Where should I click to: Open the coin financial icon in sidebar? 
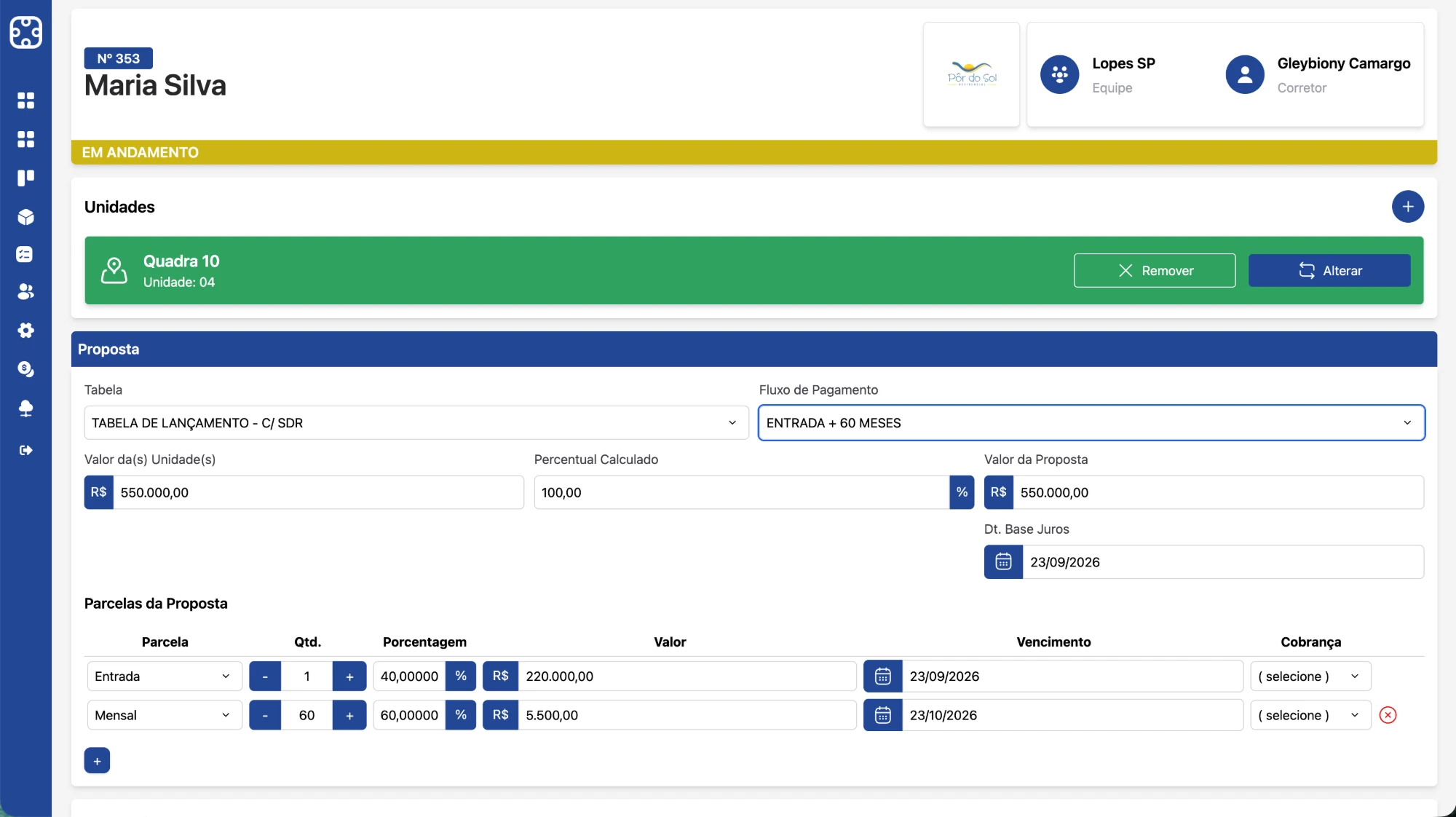[x=25, y=369]
